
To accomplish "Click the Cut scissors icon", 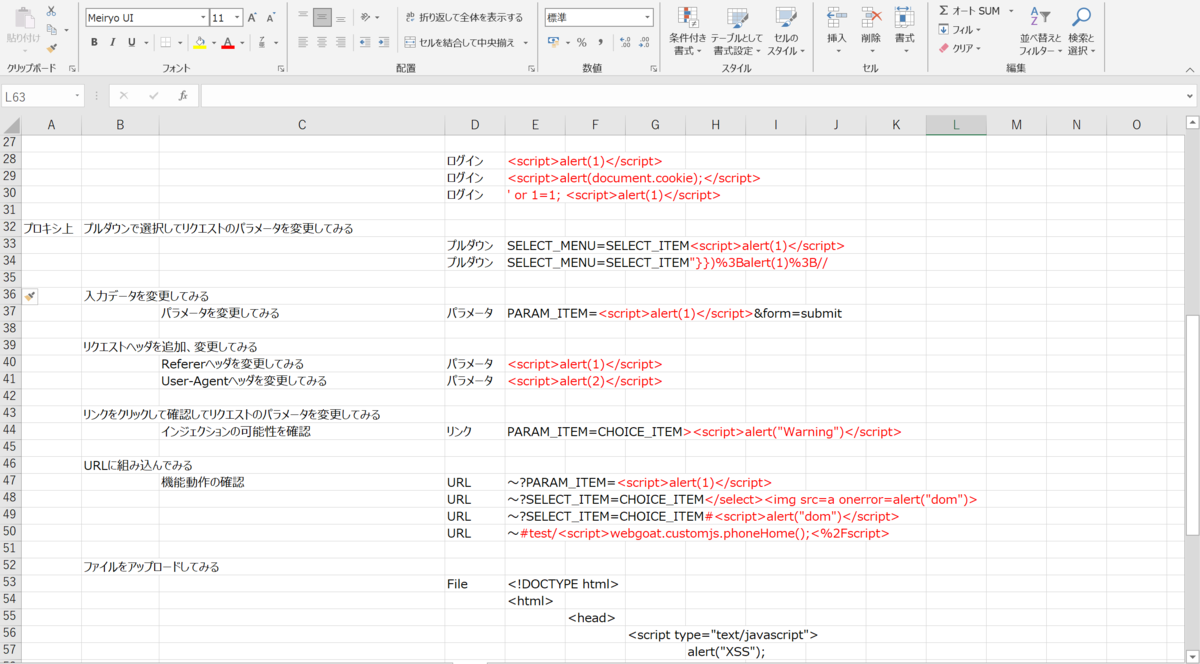I will click(51, 10).
